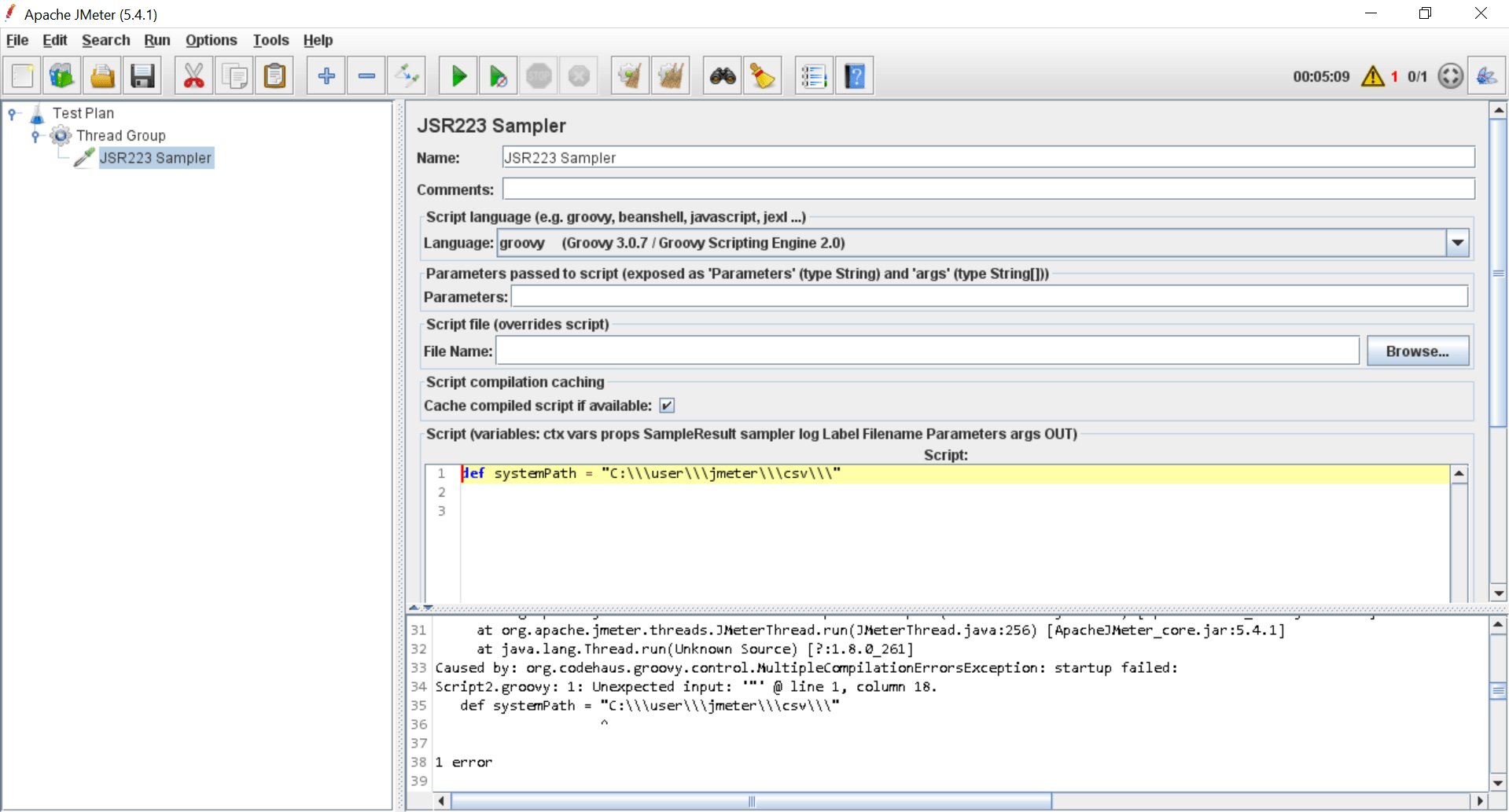Collapse the Thread Group tree node
The width and height of the screenshot is (1509, 812).
click(35, 135)
